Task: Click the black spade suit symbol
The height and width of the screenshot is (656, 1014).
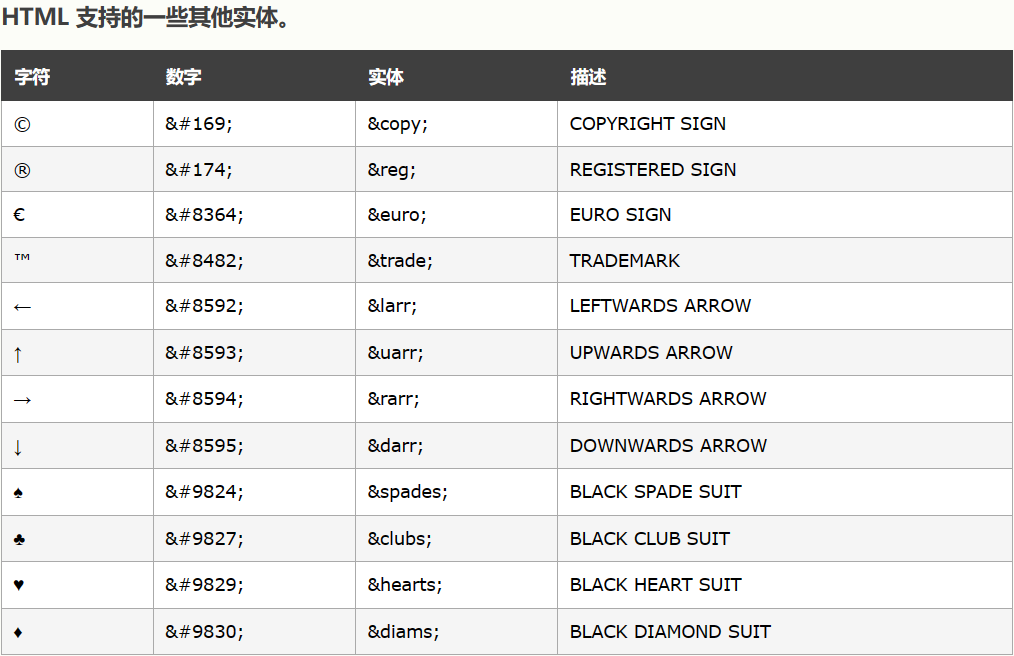Action: point(19,493)
